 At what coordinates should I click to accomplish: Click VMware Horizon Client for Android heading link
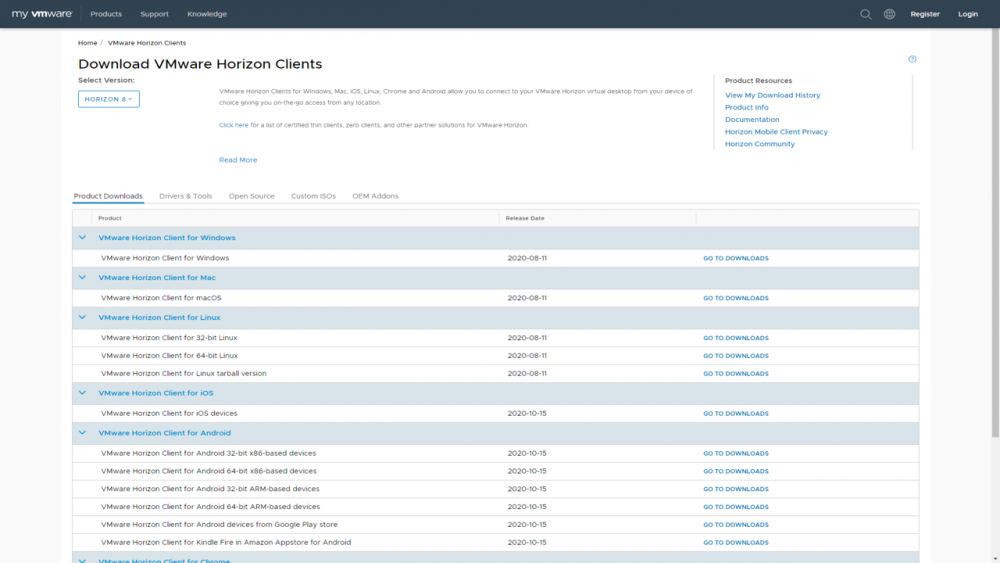(x=165, y=433)
